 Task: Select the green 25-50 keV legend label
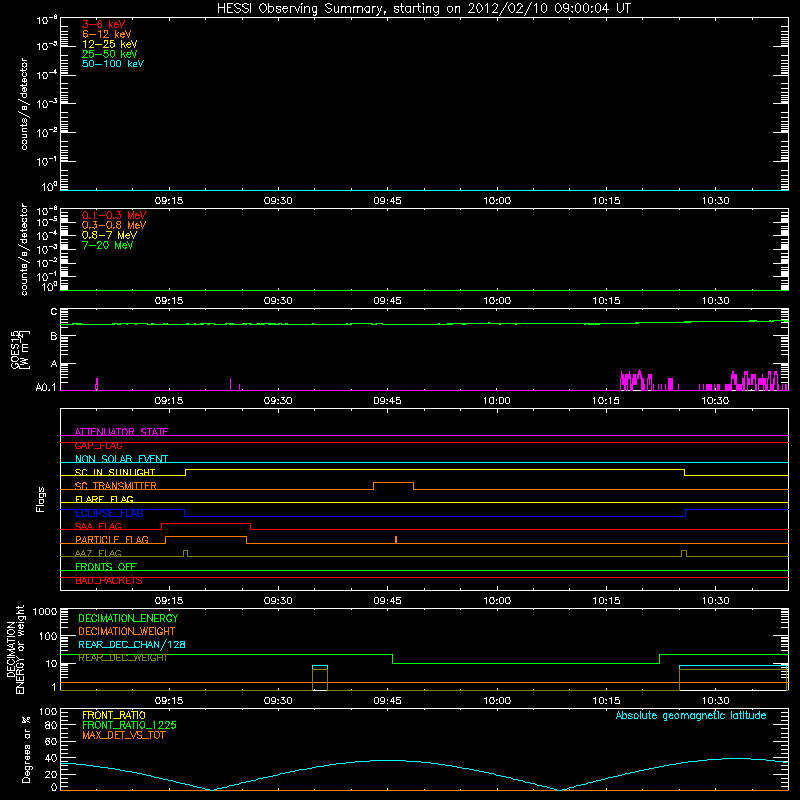pos(110,54)
